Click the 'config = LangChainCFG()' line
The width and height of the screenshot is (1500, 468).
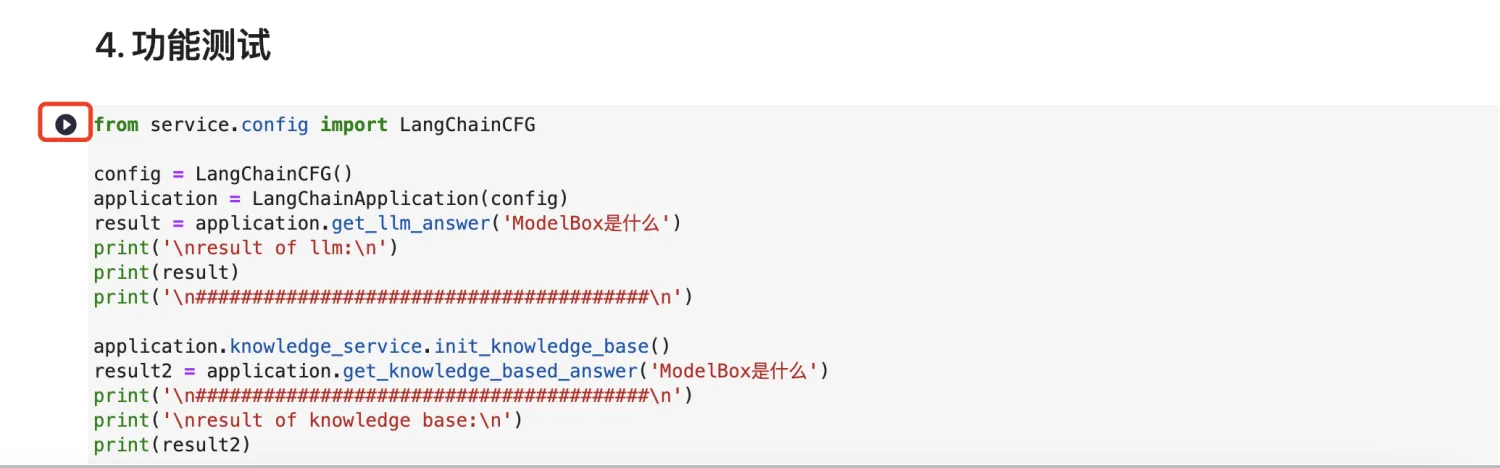[223, 174]
